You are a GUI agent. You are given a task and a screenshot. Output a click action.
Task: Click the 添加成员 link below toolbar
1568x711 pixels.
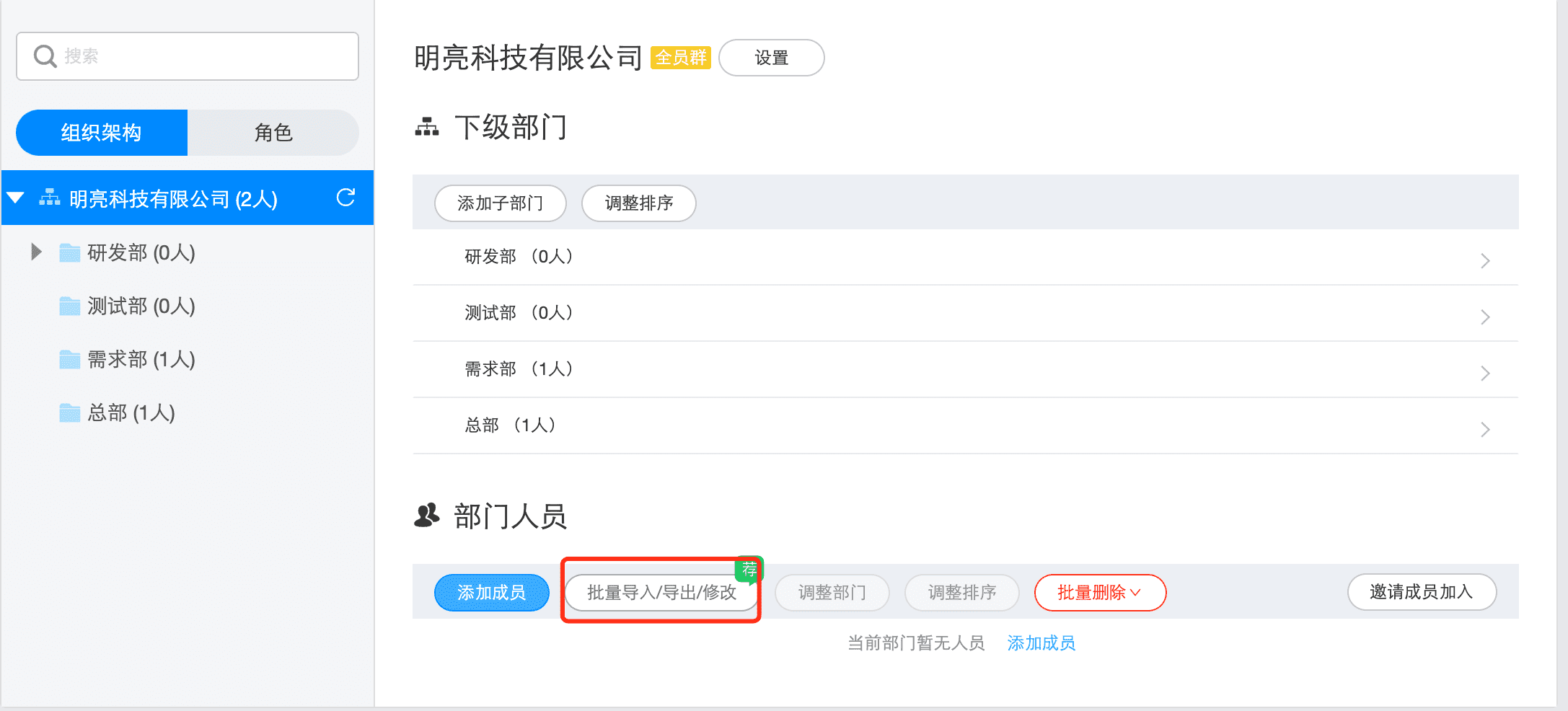pyautogui.click(x=1041, y=643)
